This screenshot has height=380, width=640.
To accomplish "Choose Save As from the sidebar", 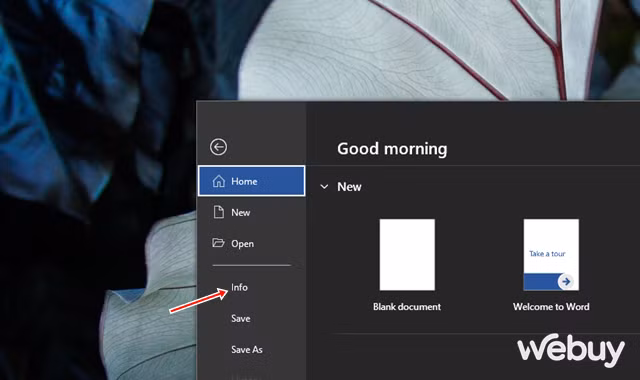I will click(247, 349).
